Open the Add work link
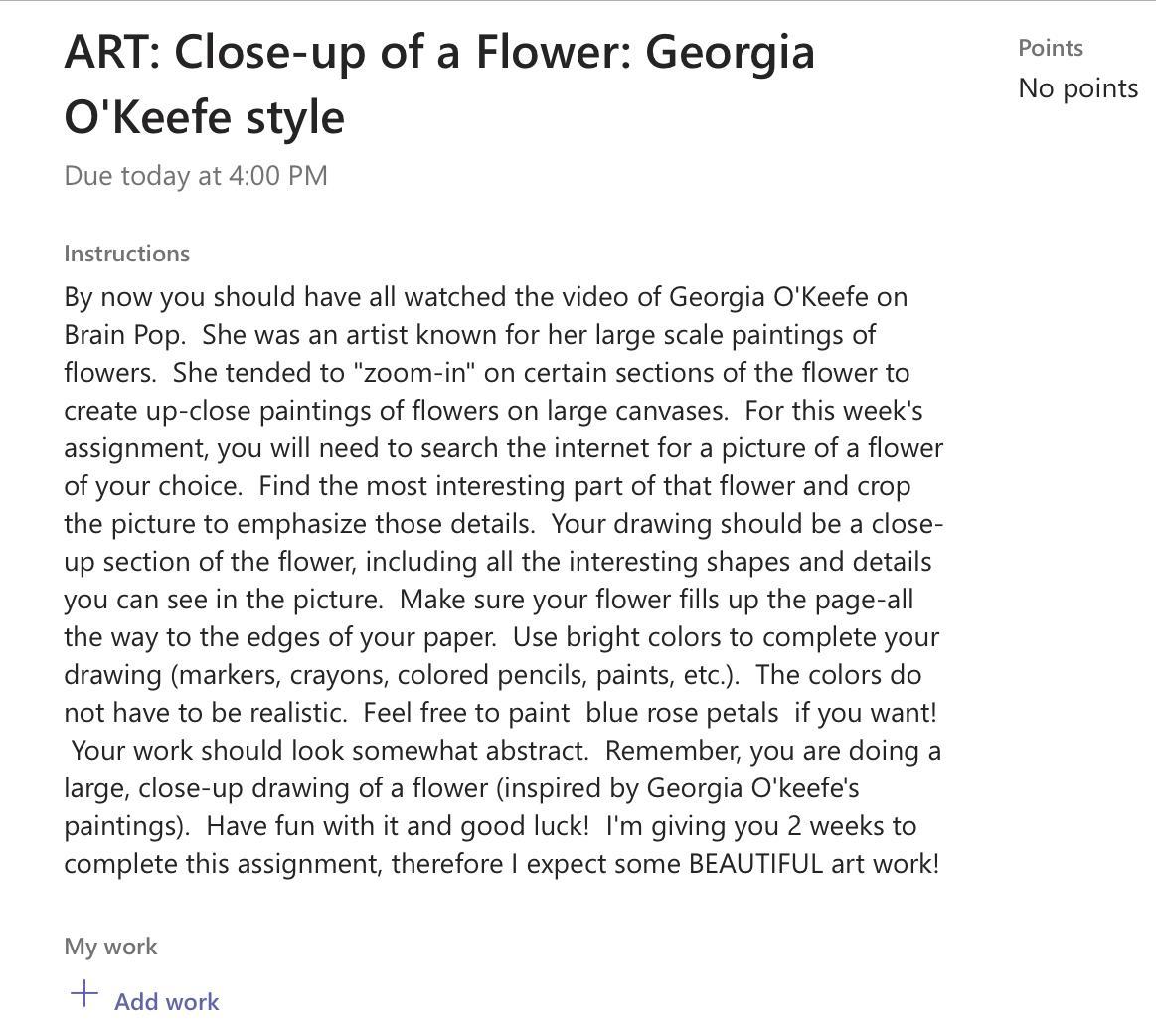Image resolution: width=1156 pixels, height=1036 pixels. point(166,1001)
